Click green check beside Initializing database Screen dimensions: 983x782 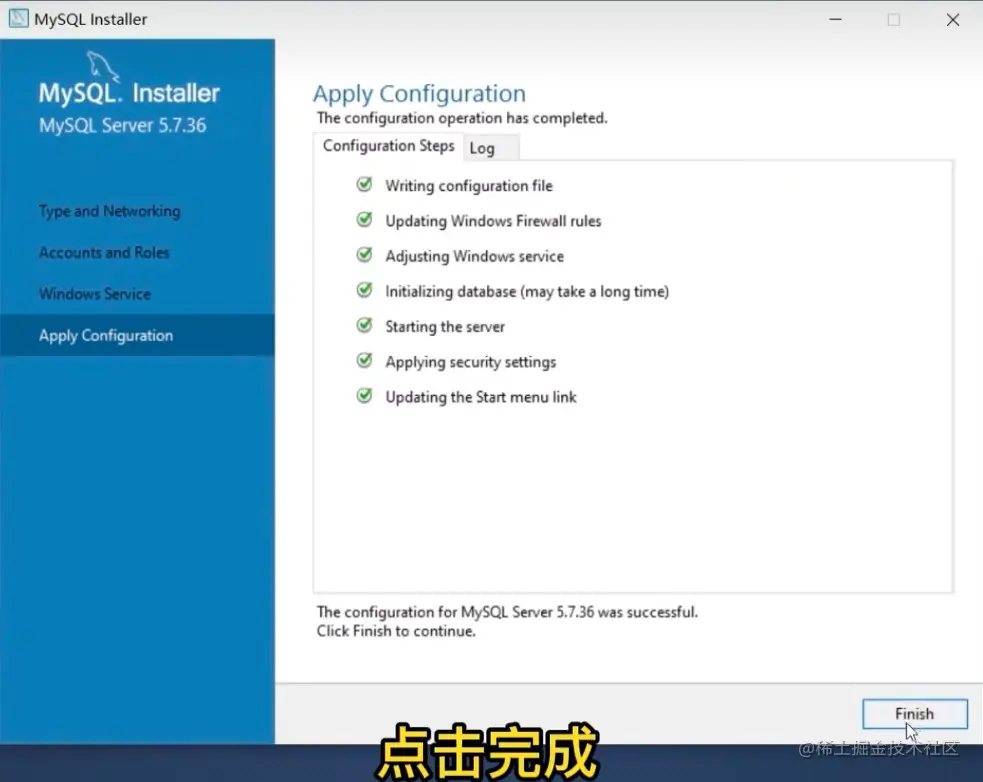point(364,290)
